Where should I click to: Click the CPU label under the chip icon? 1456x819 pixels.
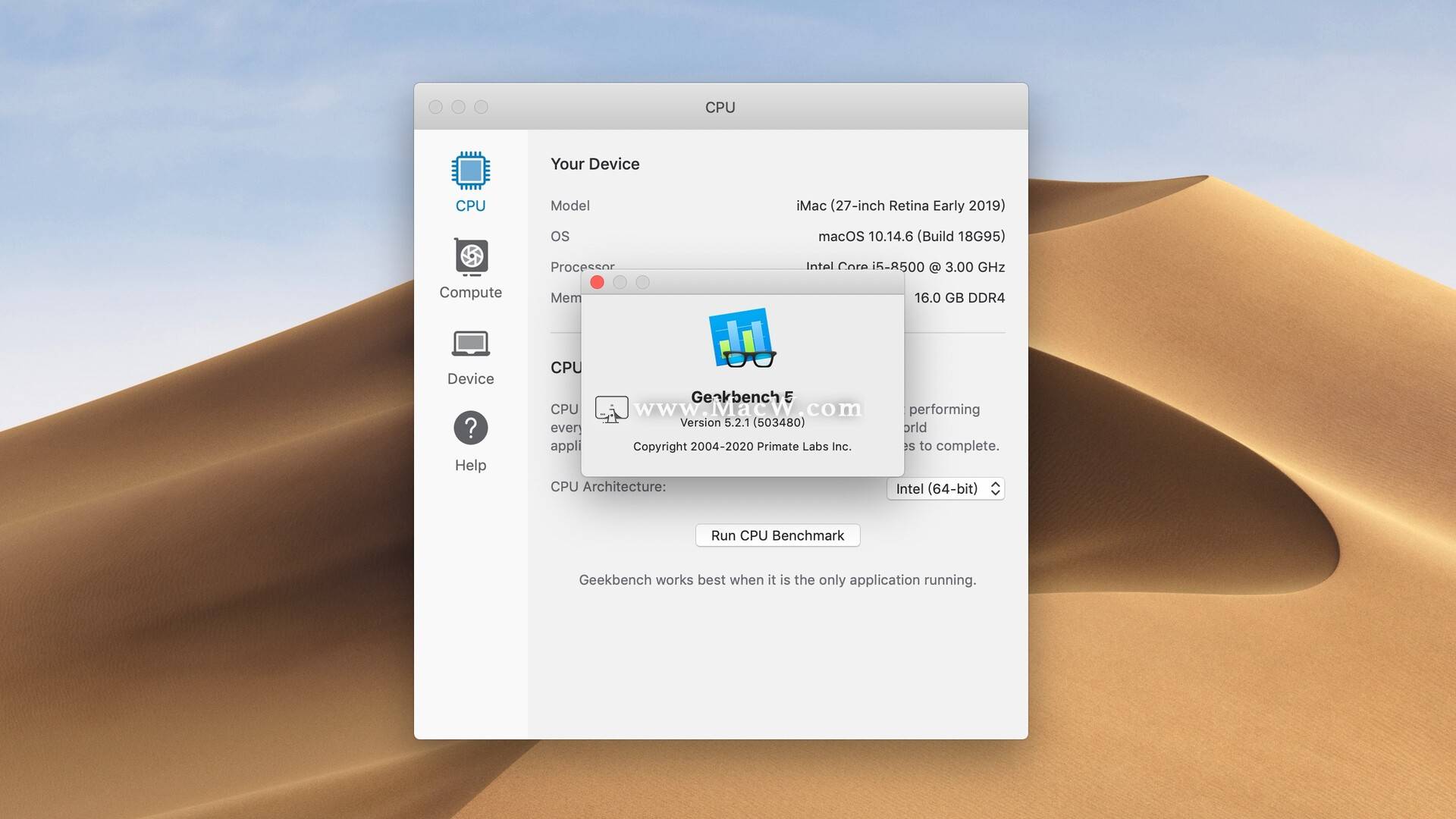tap(470, 206)
